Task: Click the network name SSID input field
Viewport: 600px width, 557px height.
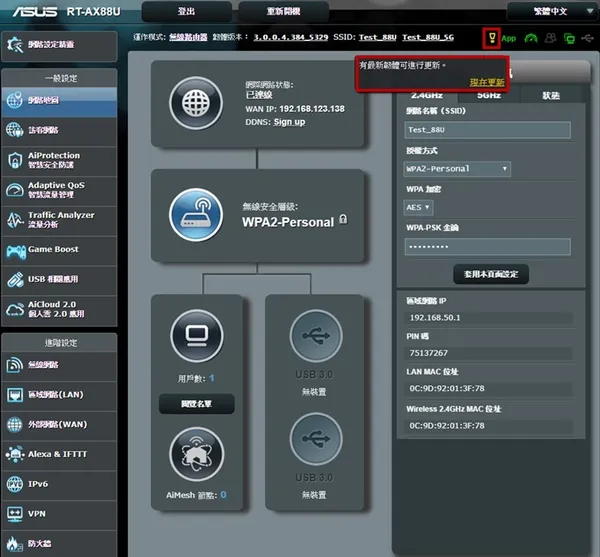Action: click(488, 130)
